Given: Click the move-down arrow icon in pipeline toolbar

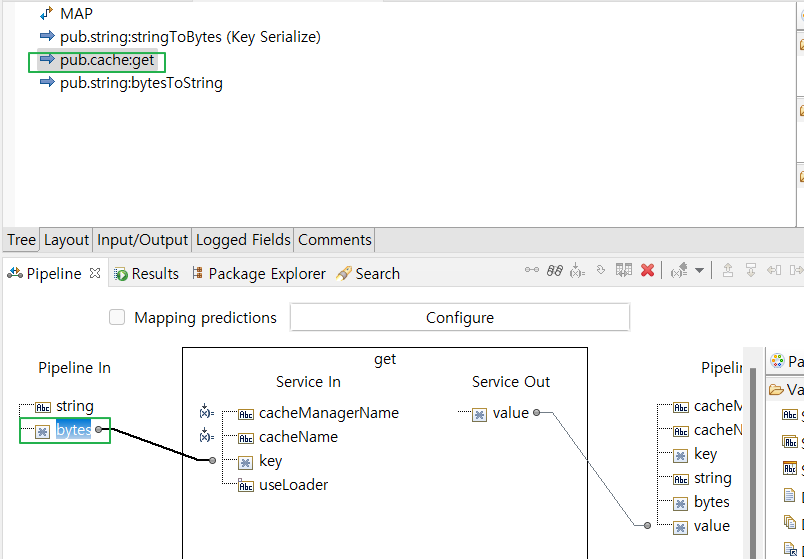Looking at the screenshot, I should [750, 271].
